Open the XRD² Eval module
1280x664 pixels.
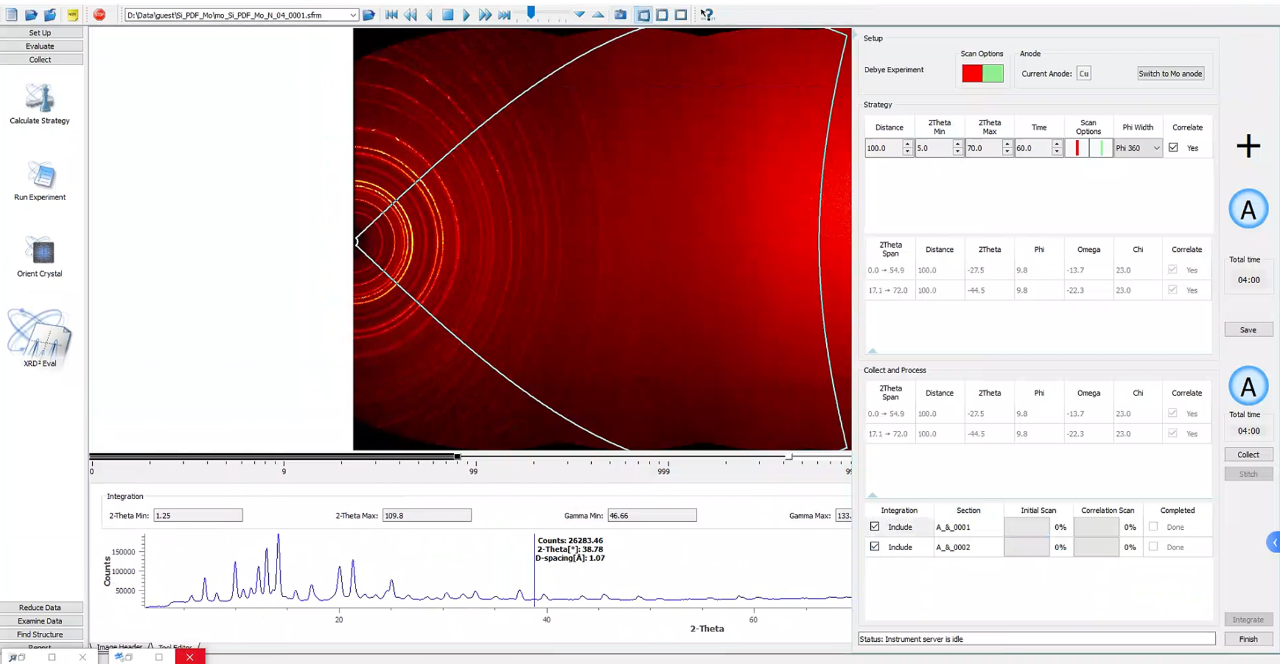[40, 338]
